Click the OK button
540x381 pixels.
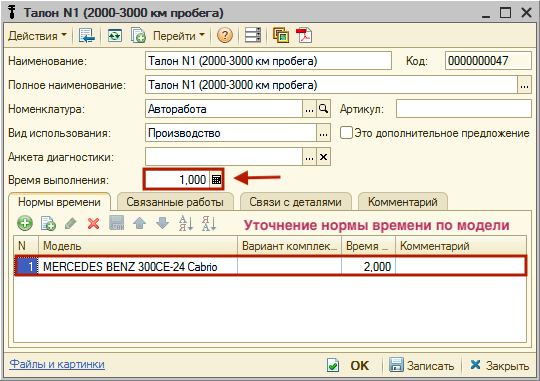[349, 365]
